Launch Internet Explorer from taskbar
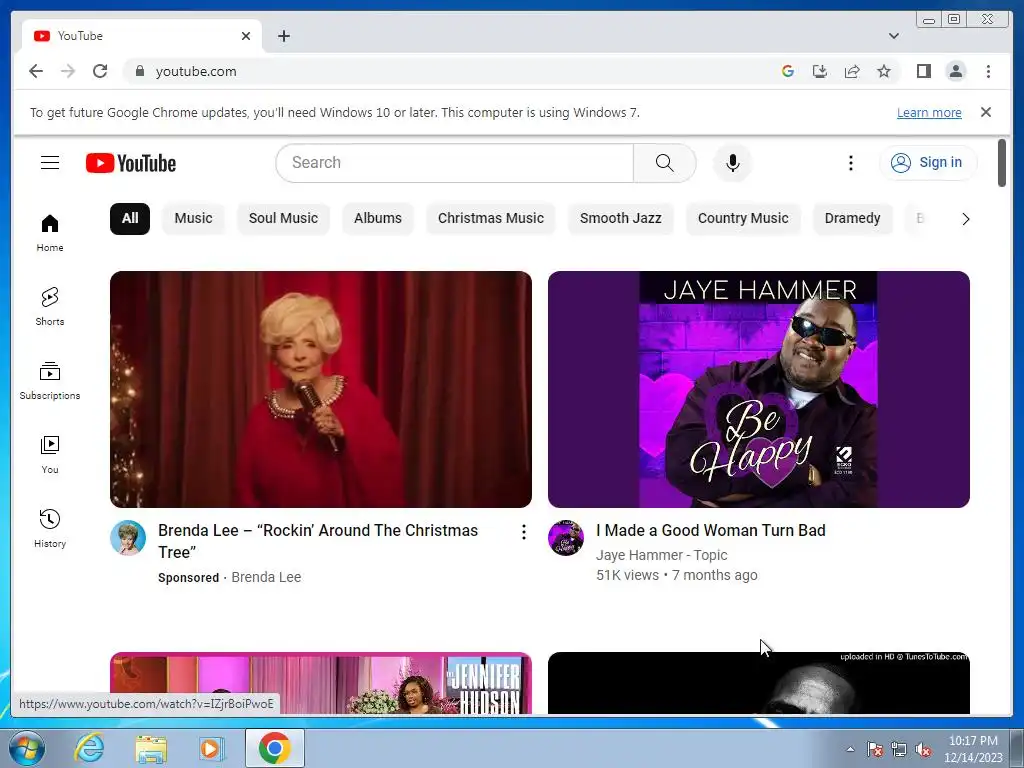This screenshot has height=768, width=1024. click(x=89, y=748)
